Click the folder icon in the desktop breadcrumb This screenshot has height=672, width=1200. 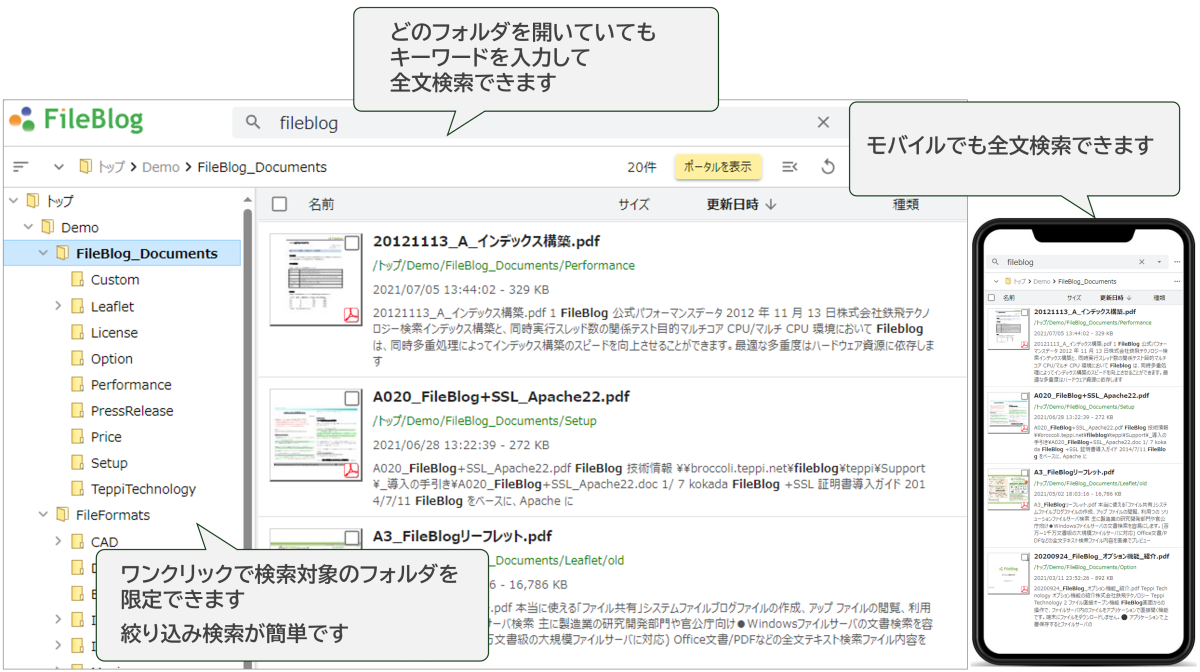pyautogui.click(x=86, y=166)
